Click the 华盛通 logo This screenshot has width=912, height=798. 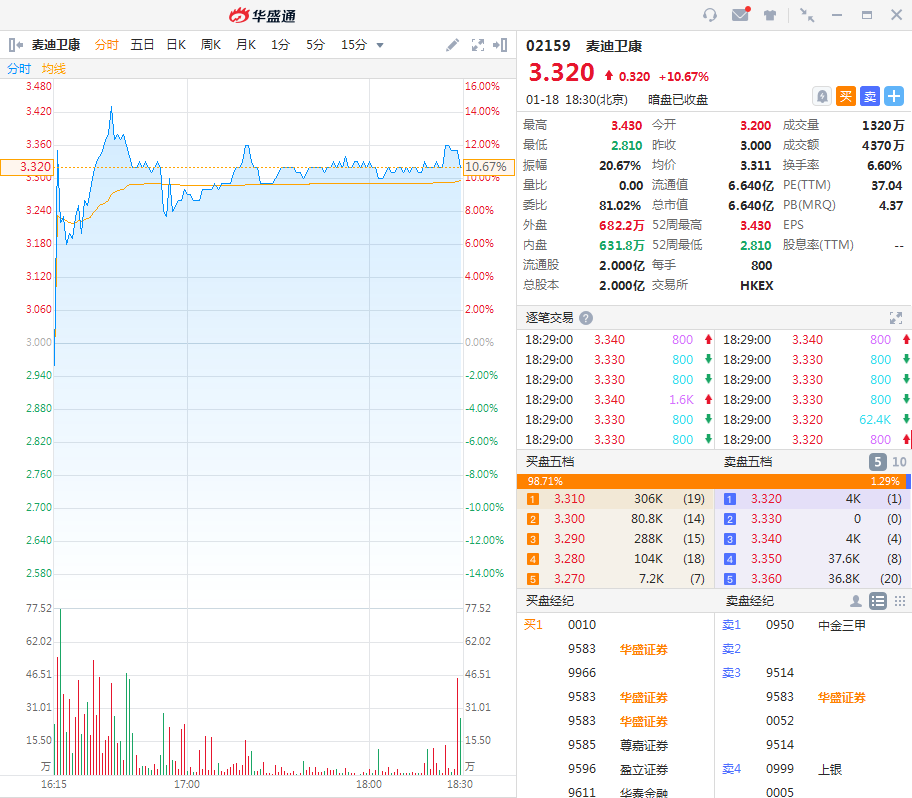coord(262,15)
